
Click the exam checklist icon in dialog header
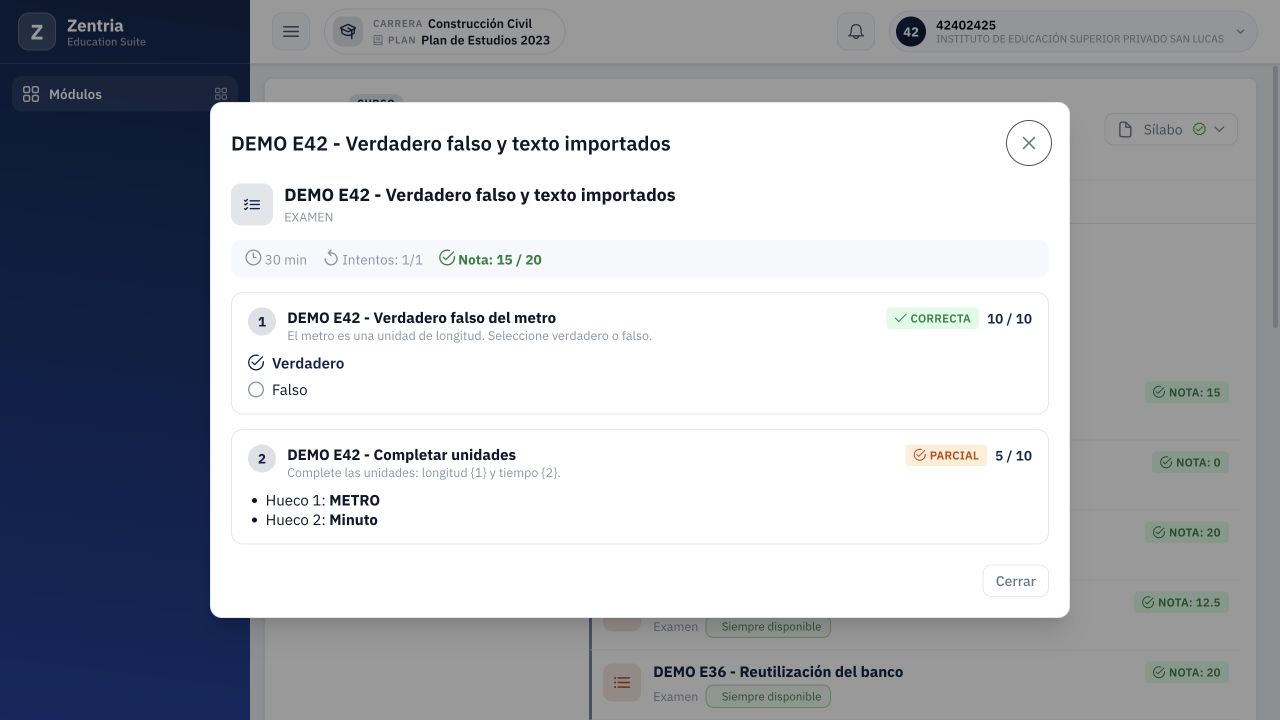tap(252, 204)
